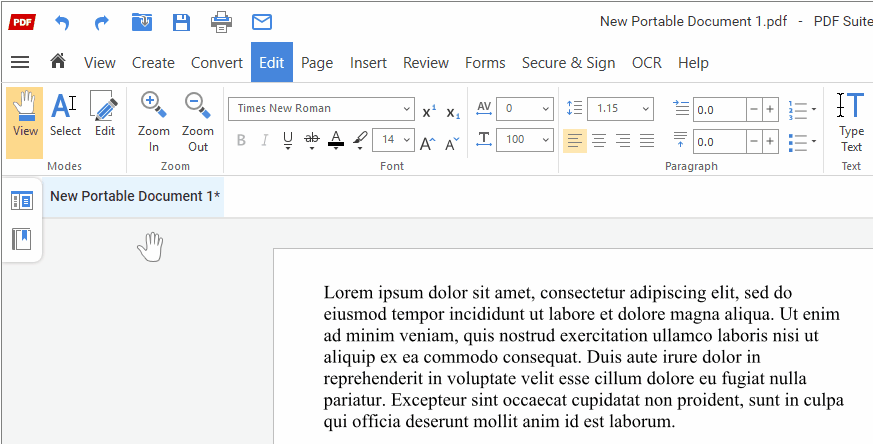This screenshot has width=873, height=444.
Task: Open the Insert ribbon tab
Action: tap(368, 62)
